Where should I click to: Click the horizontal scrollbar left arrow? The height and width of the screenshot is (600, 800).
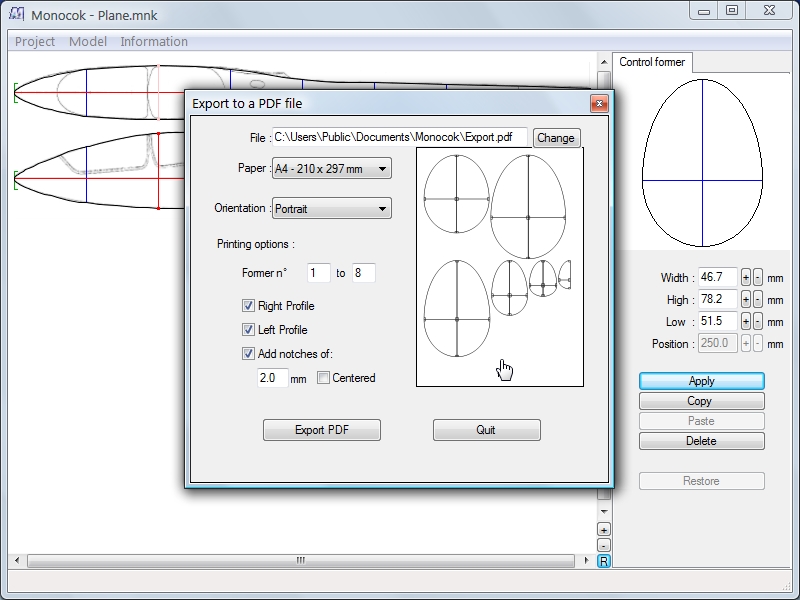tap(17, 561)
